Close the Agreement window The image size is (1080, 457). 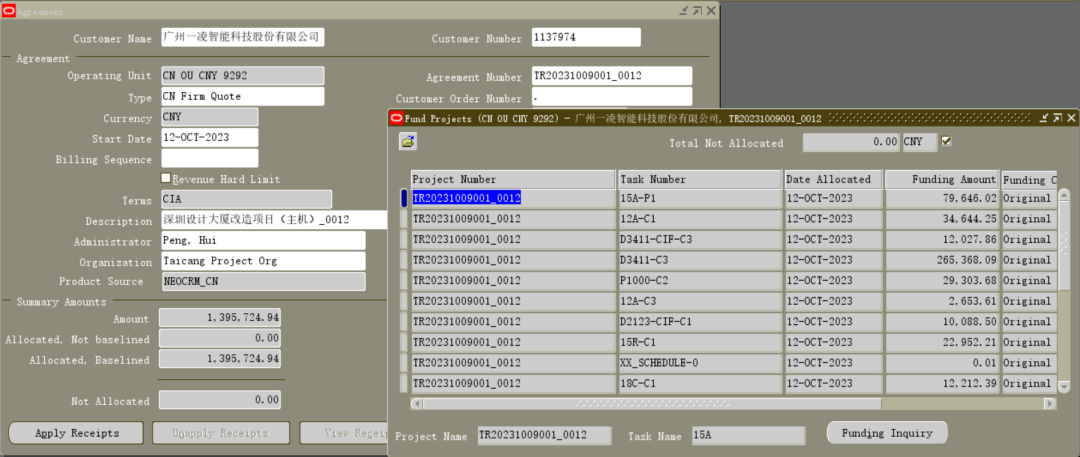(x=711, y=11)
